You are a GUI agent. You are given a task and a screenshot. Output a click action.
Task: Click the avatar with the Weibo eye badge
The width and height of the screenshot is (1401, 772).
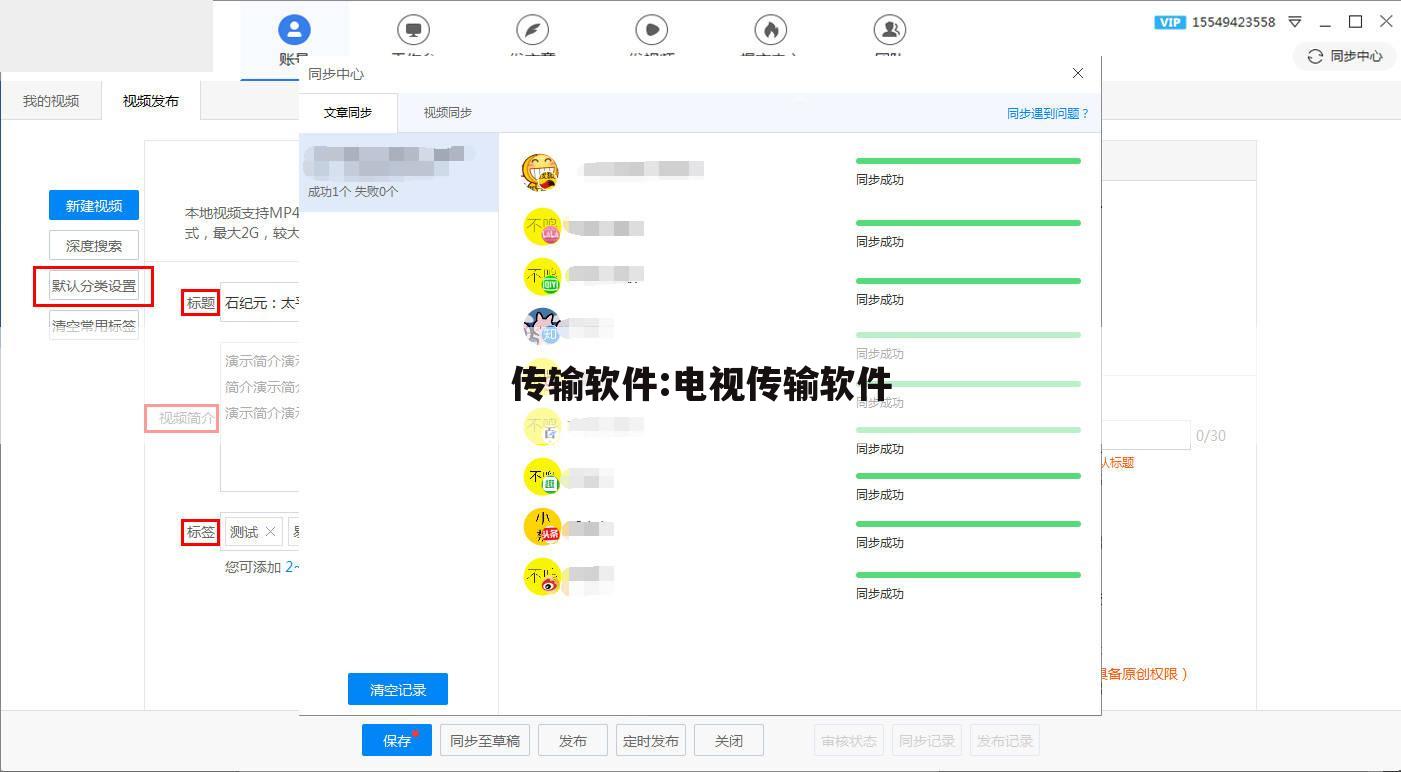543,577
